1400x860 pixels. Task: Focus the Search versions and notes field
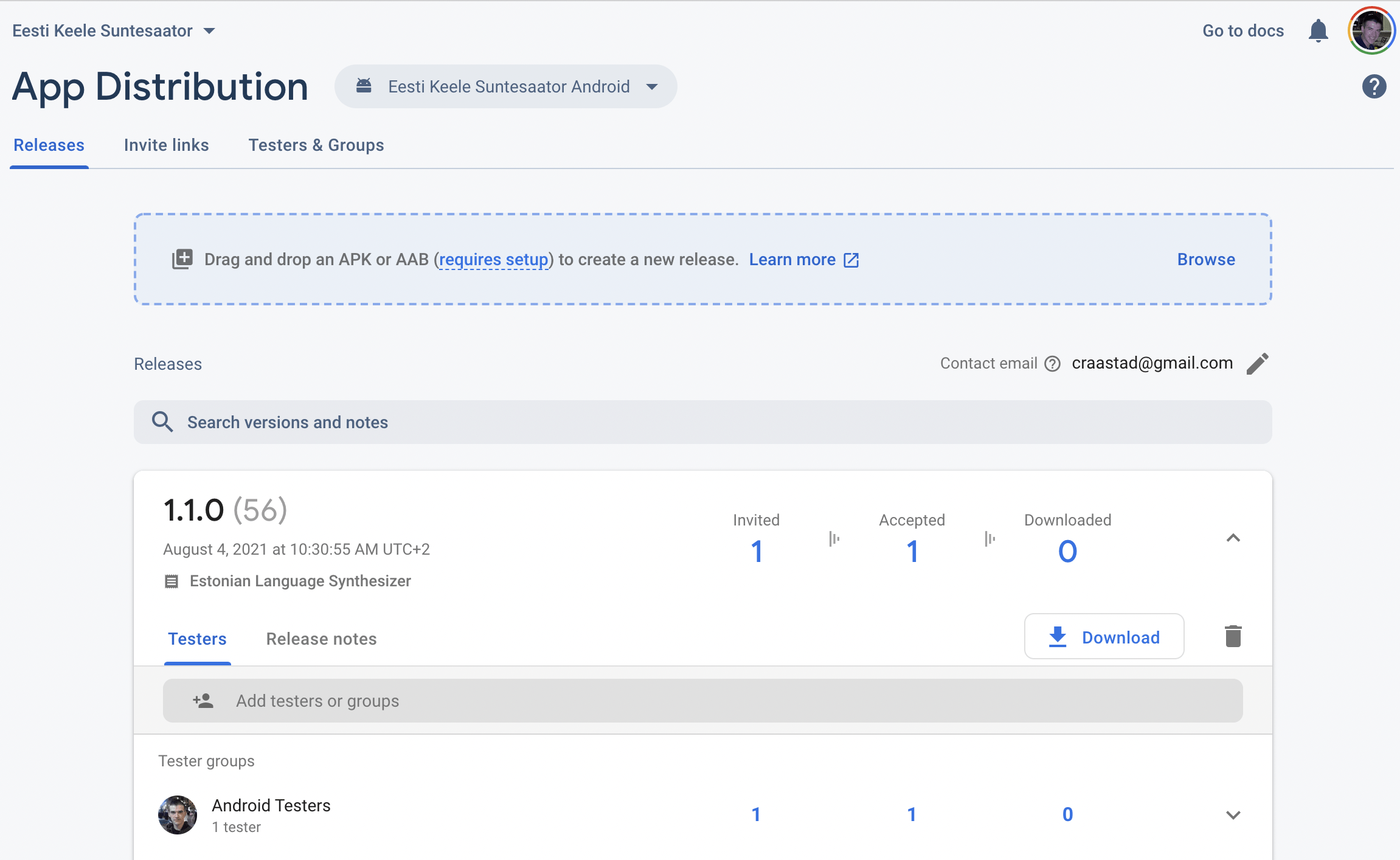click(702, 422)
